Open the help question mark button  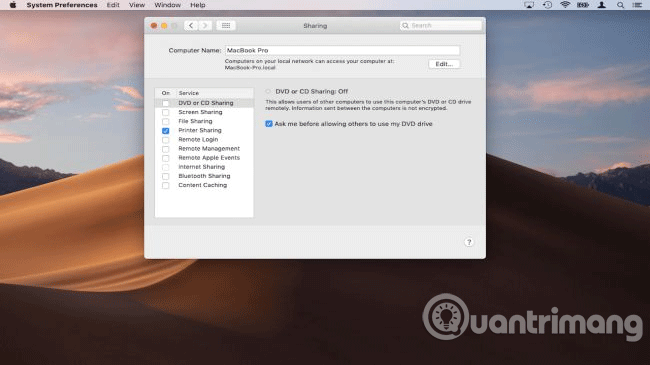point(469,242)
